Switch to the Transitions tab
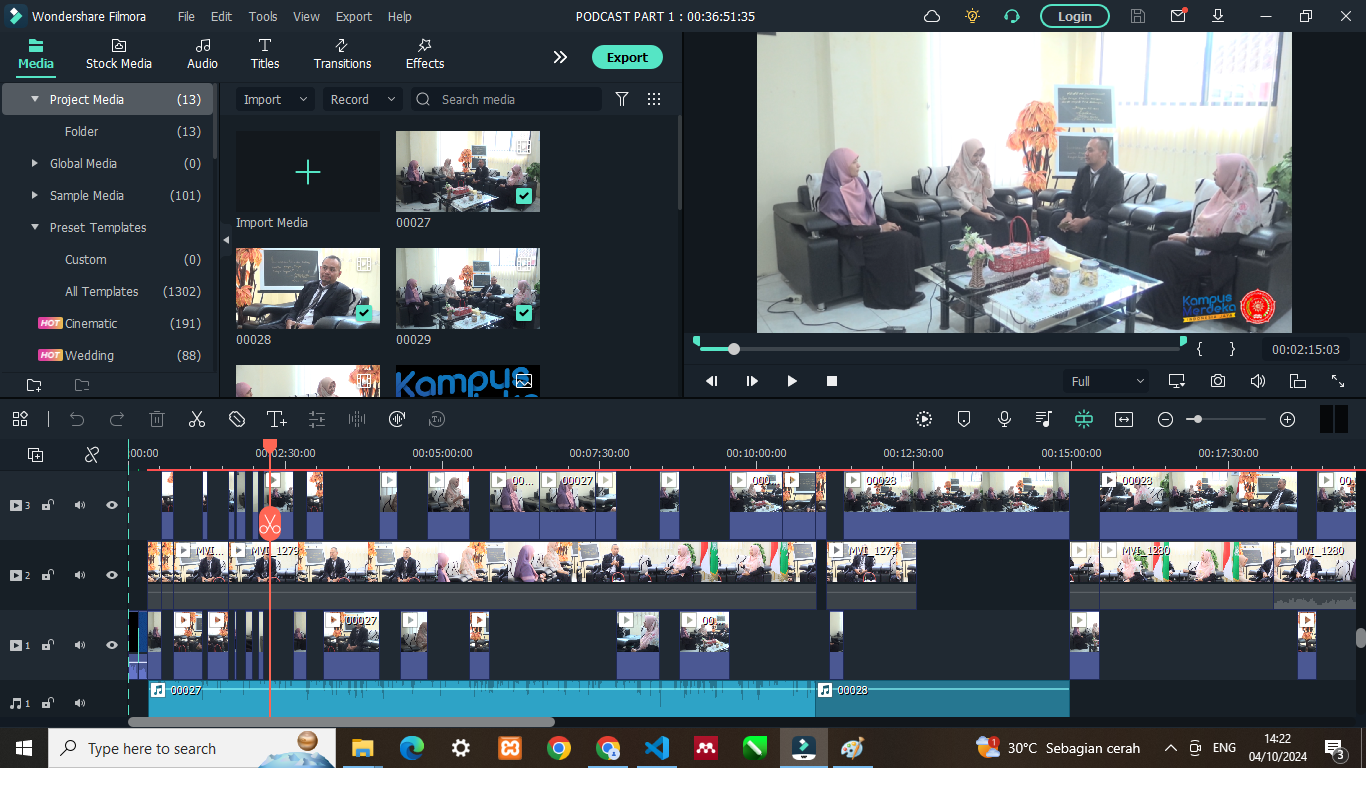 click(x=342, y=54)
